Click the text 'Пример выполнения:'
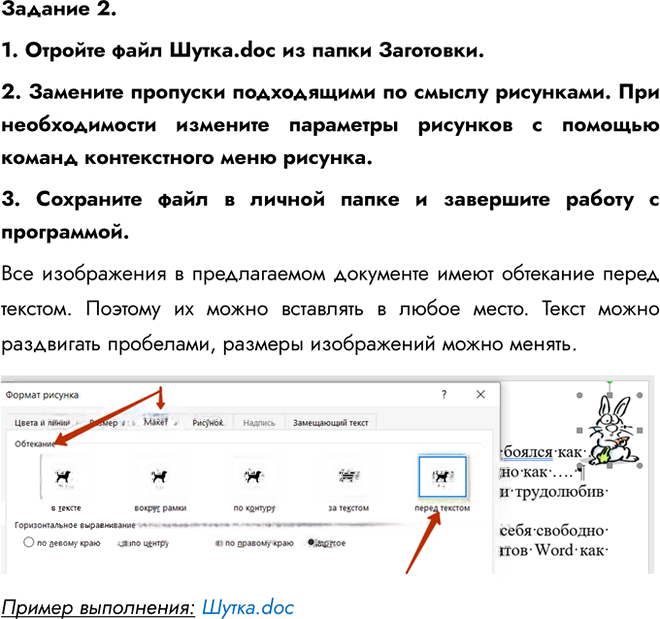The height and width of the screenshot is (619, 660). [x=98, y=607]
